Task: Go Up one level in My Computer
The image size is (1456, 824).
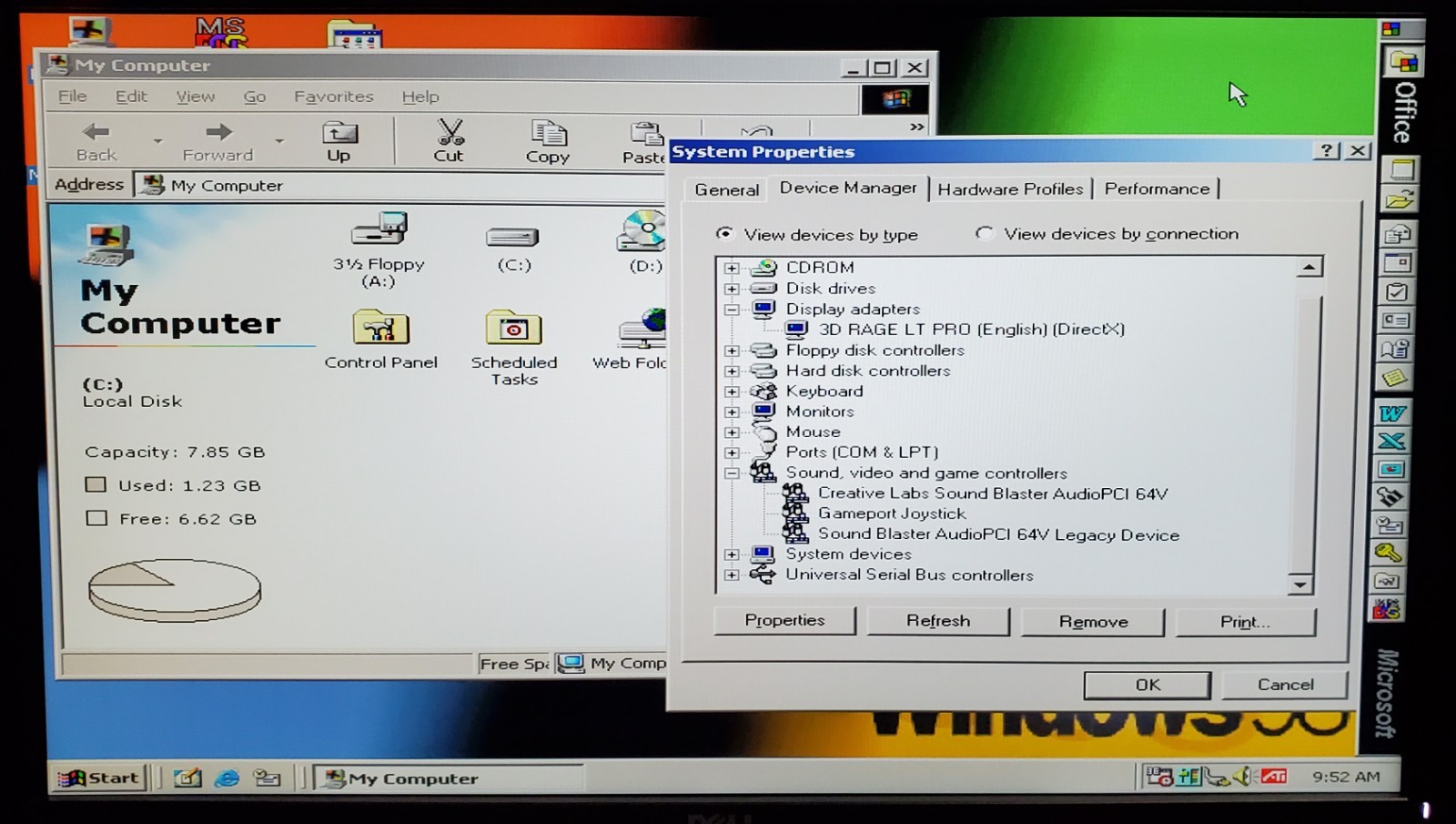Action: tap(339, 142)
